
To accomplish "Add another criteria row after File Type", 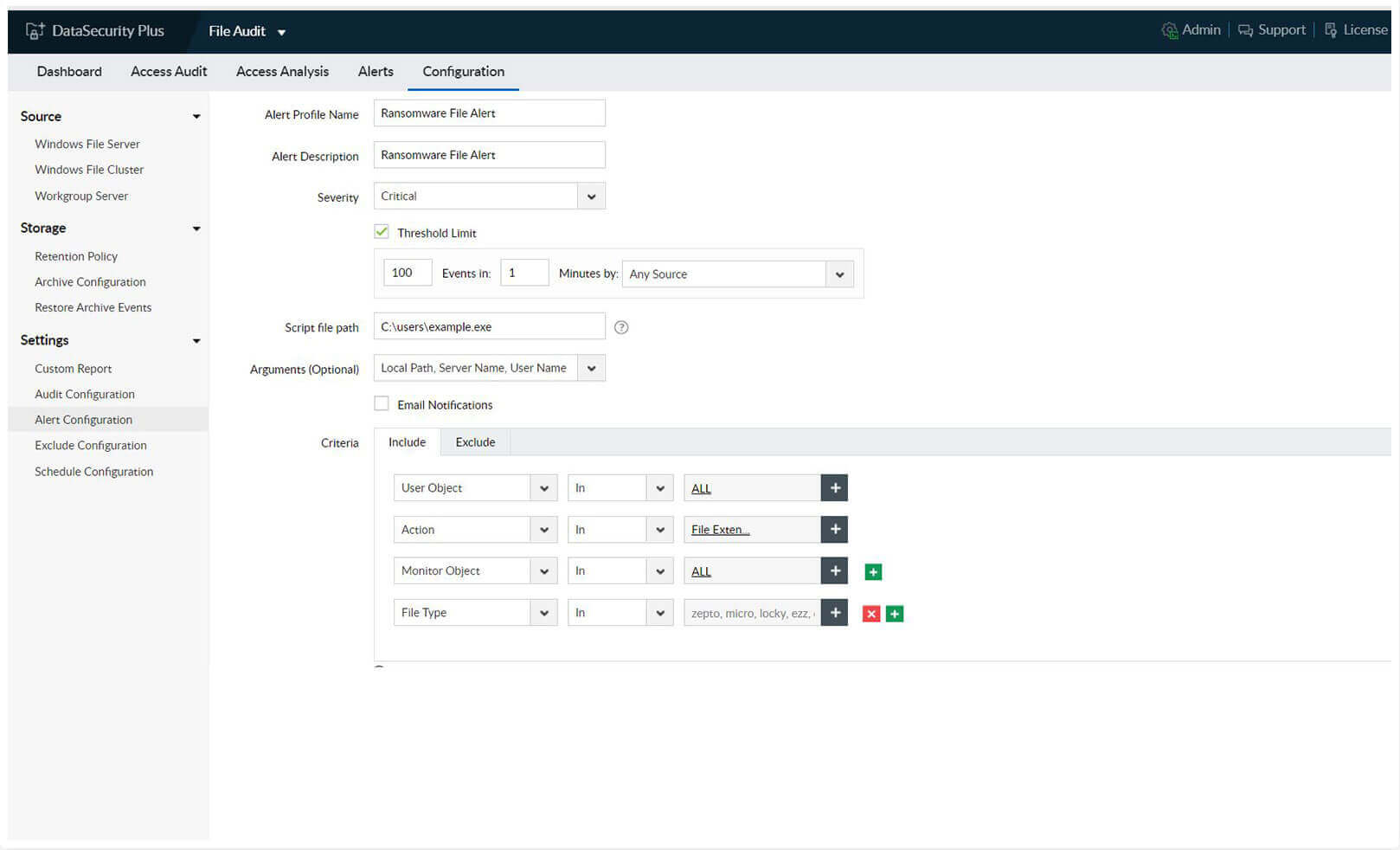I will click(x=894, y=613).
